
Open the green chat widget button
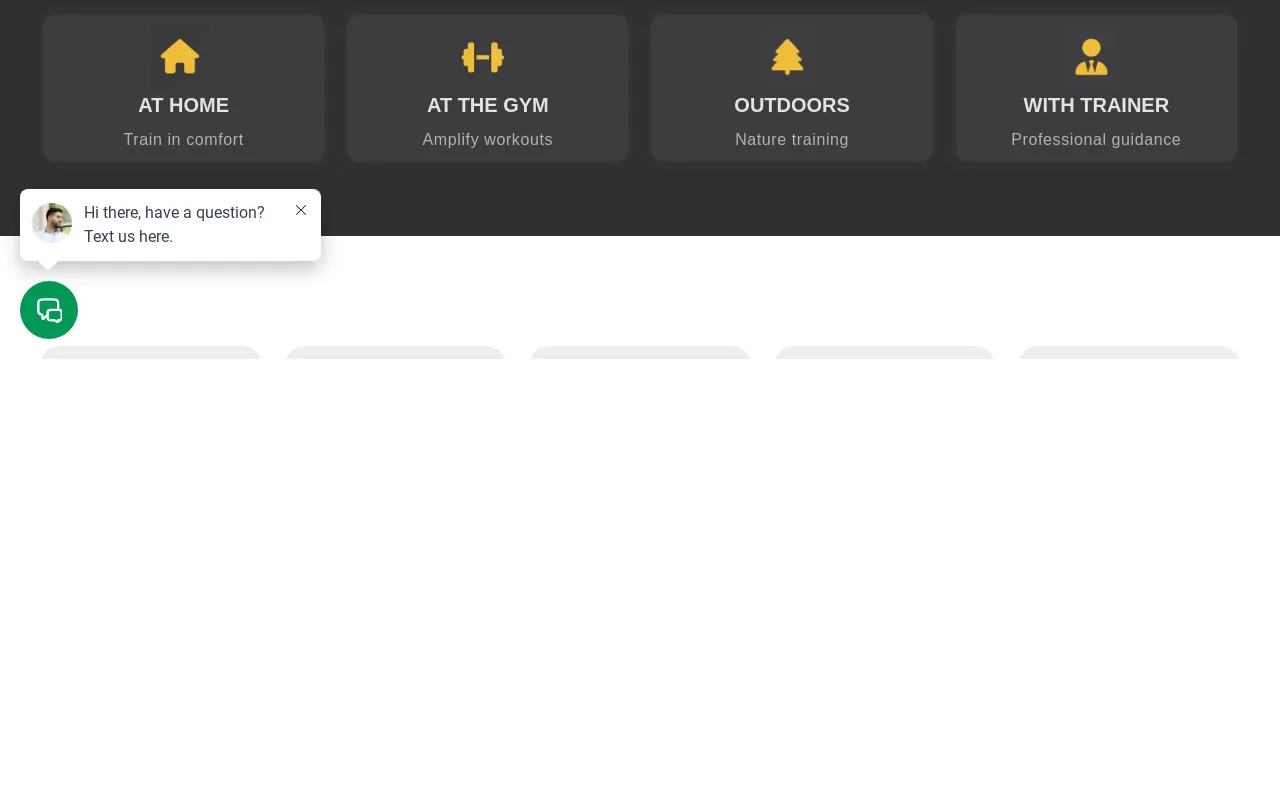point(49,310)
